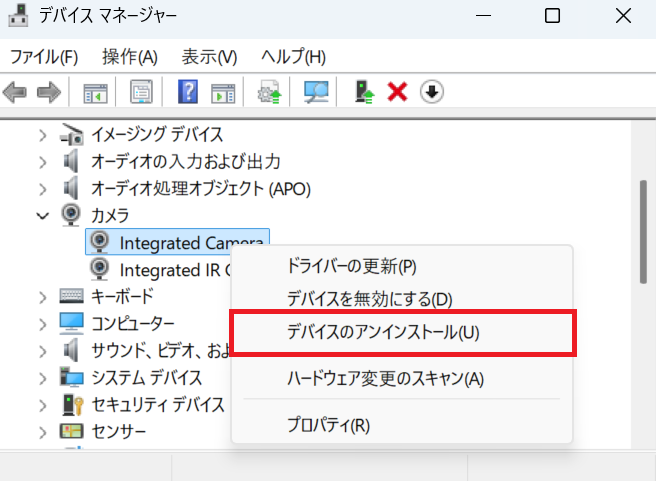Click the セキュリティ デバイス key icon
This screenshot has height=481, width=656.
coord(72,404)
